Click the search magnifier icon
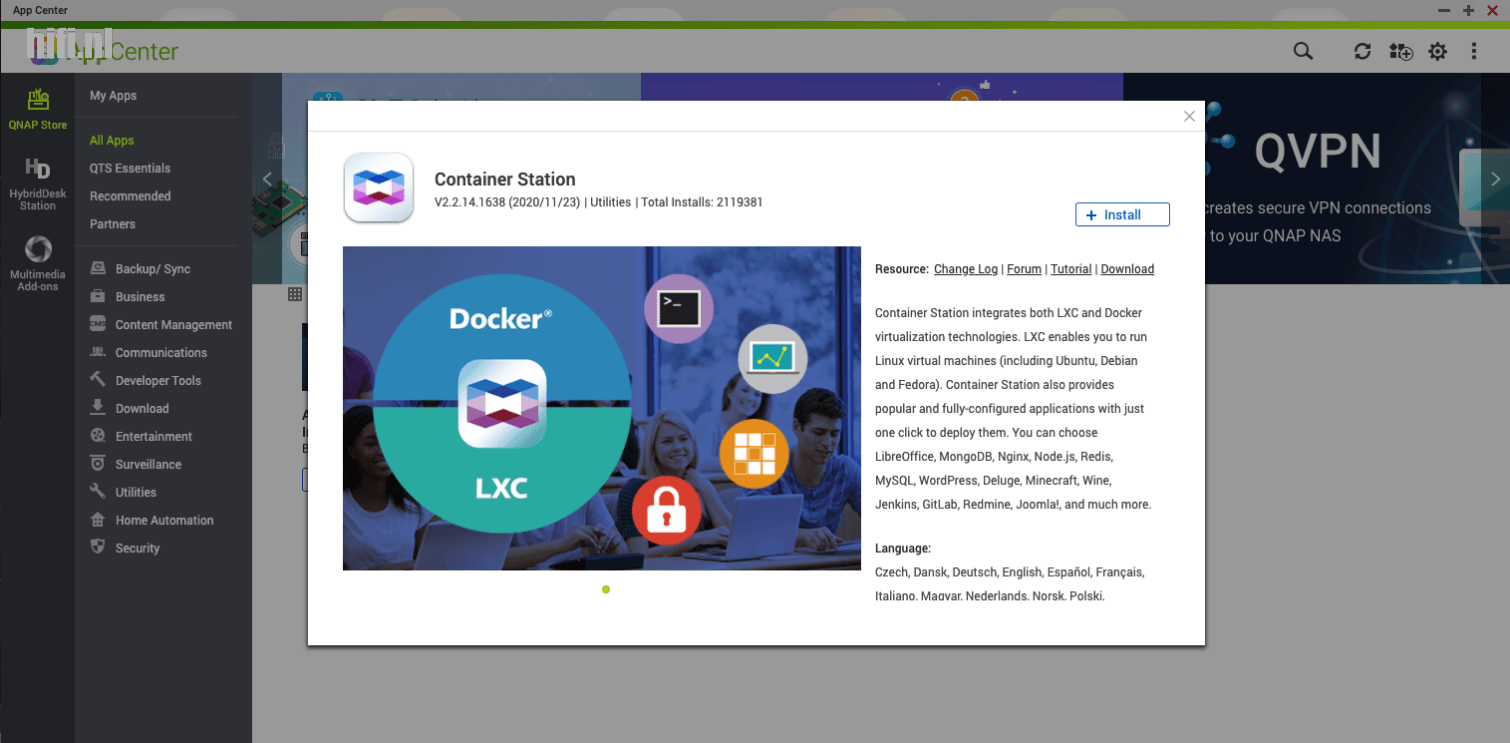Screen dimensions: 1510x743 click(x=1302, y=51)
